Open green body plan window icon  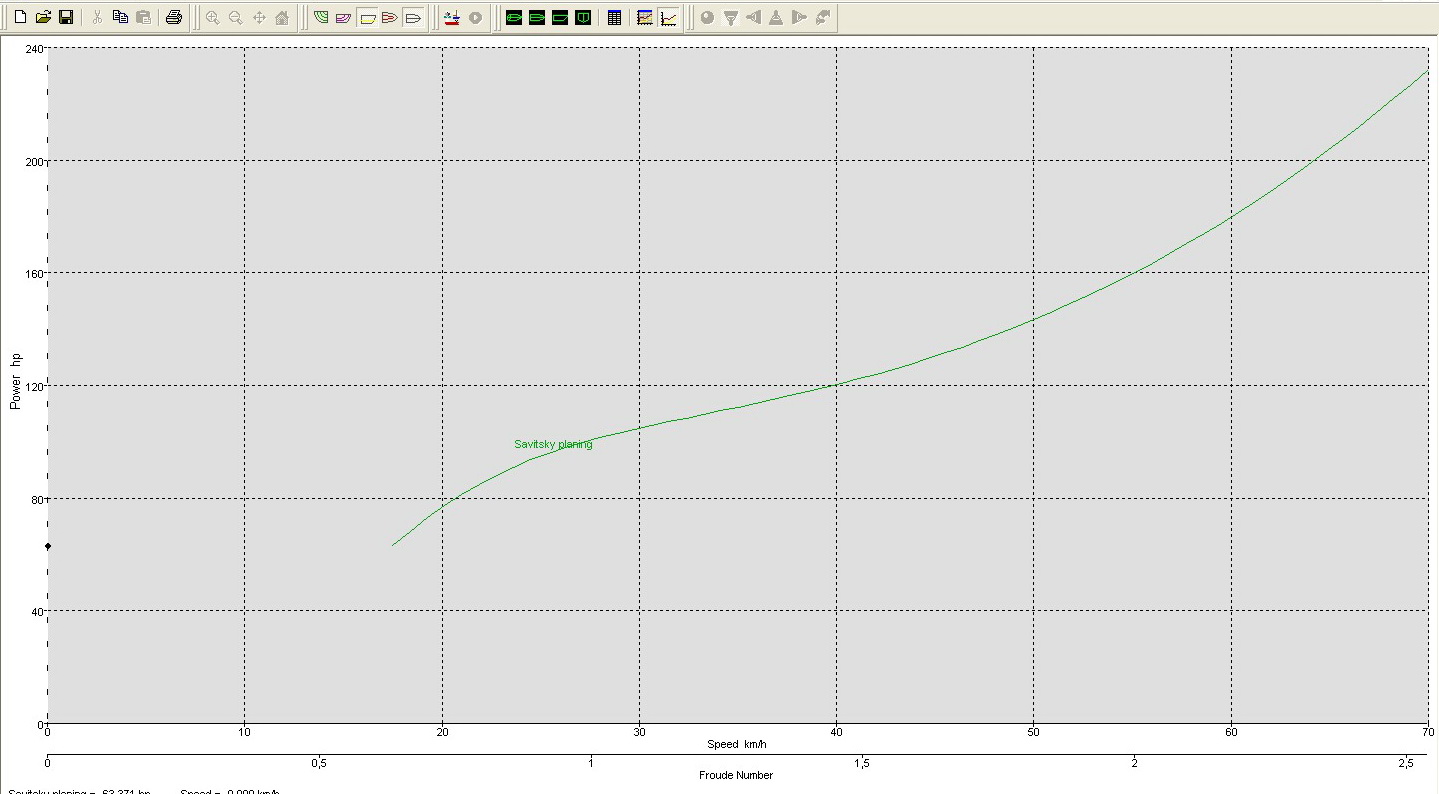pos(583,17)
